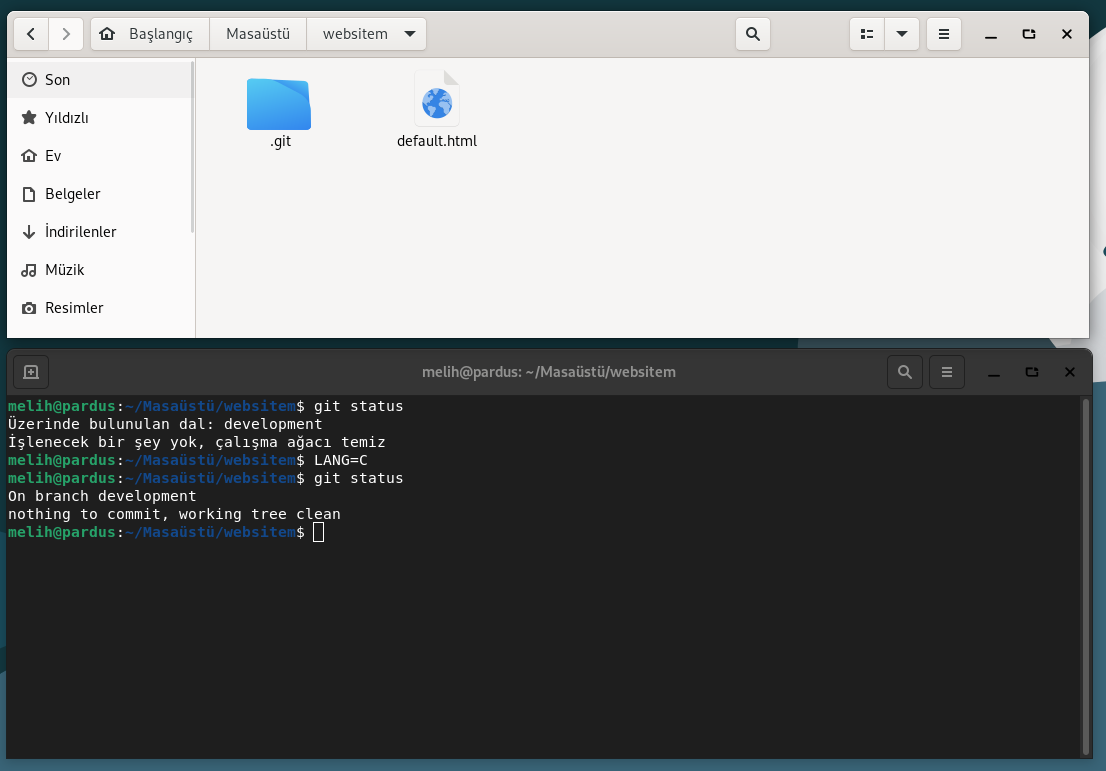Navigate to Başlangıç in the path bar
Viewport: 1106px width, 771px height.
(x=150, y=34)
